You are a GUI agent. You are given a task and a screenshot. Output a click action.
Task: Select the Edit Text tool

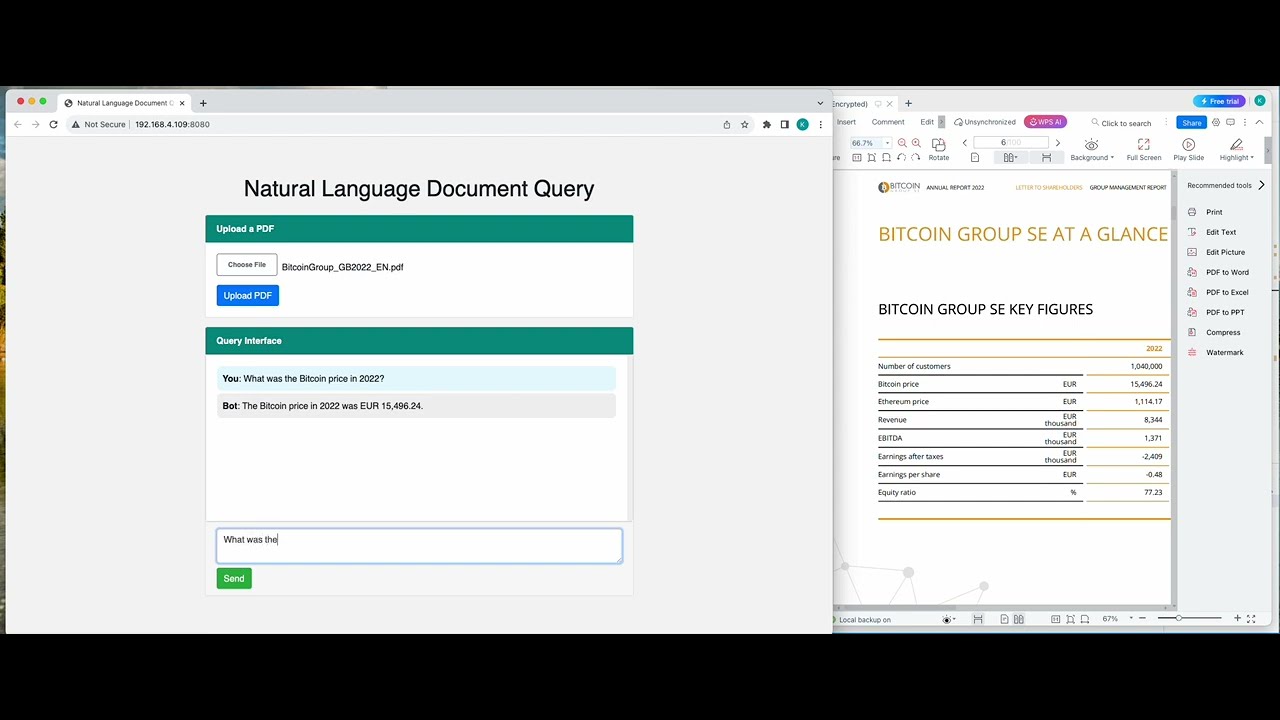point(1221,232)
